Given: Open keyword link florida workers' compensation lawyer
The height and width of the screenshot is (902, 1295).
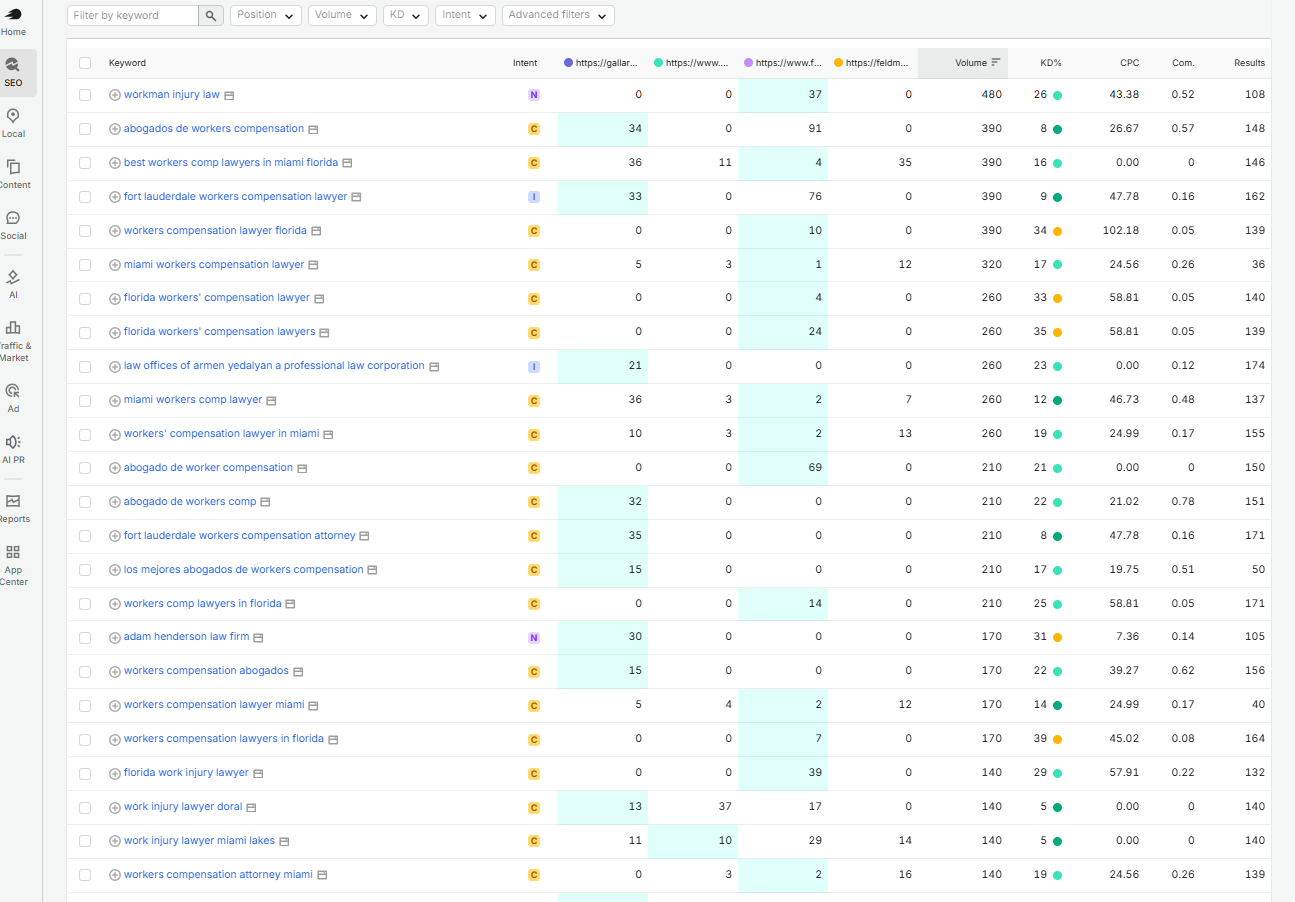Looking at the screenshot, I should 217,298.
